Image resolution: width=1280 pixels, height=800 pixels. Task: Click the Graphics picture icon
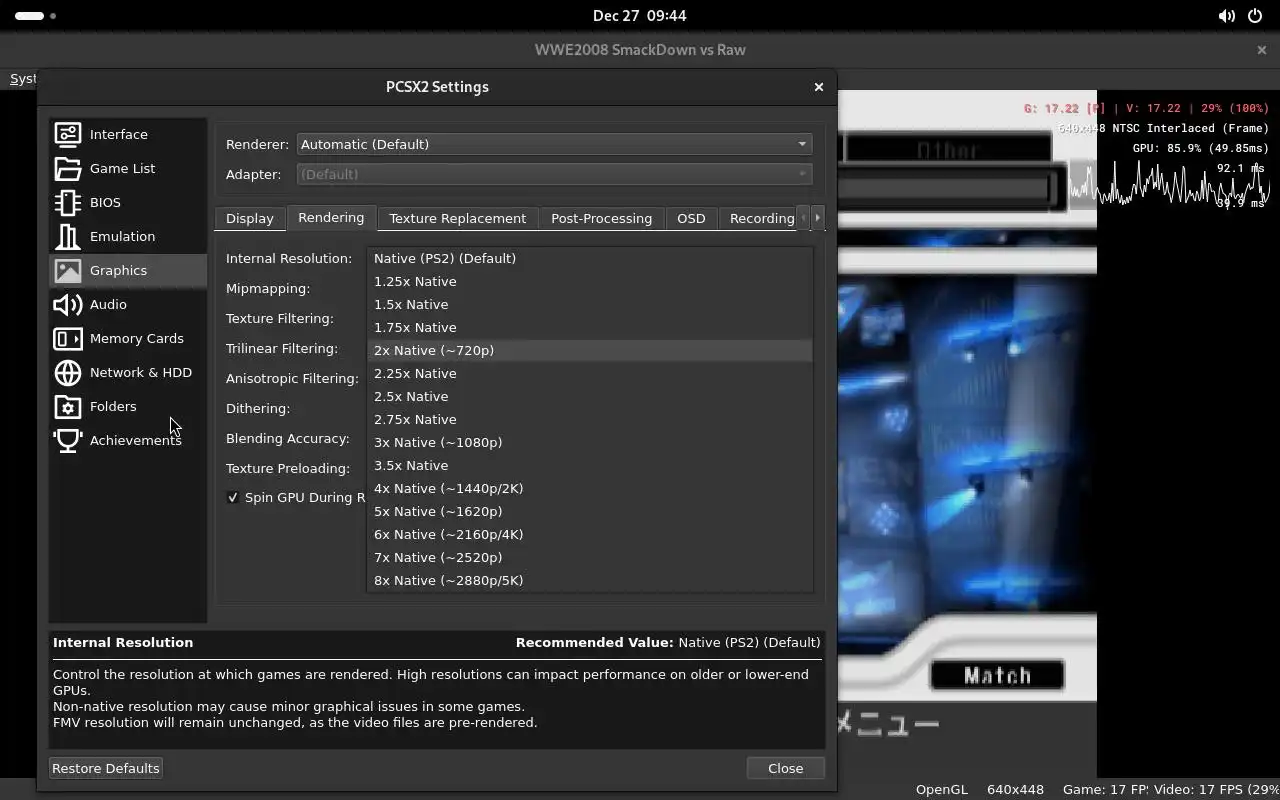click(68, 270)
